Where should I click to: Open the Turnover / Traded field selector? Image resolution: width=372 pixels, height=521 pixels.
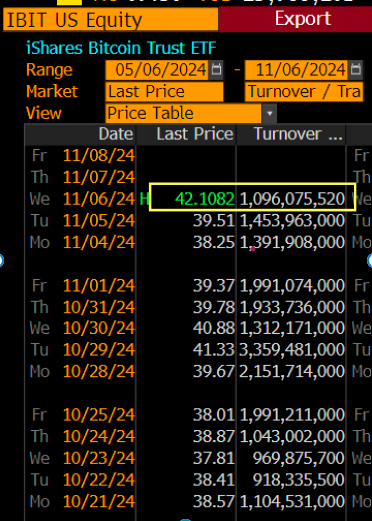pos(304,92)
